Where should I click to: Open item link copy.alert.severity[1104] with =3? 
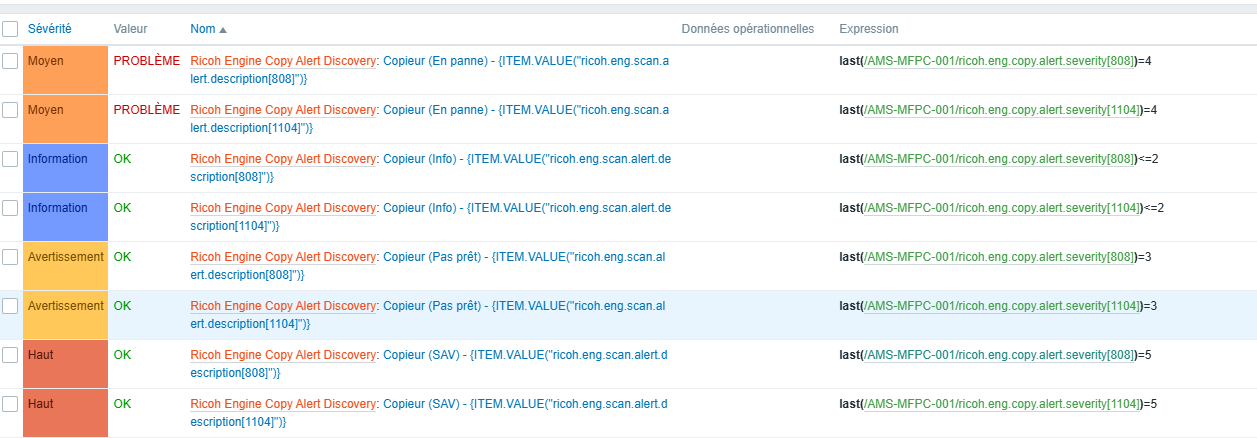tap(1003, 306)
